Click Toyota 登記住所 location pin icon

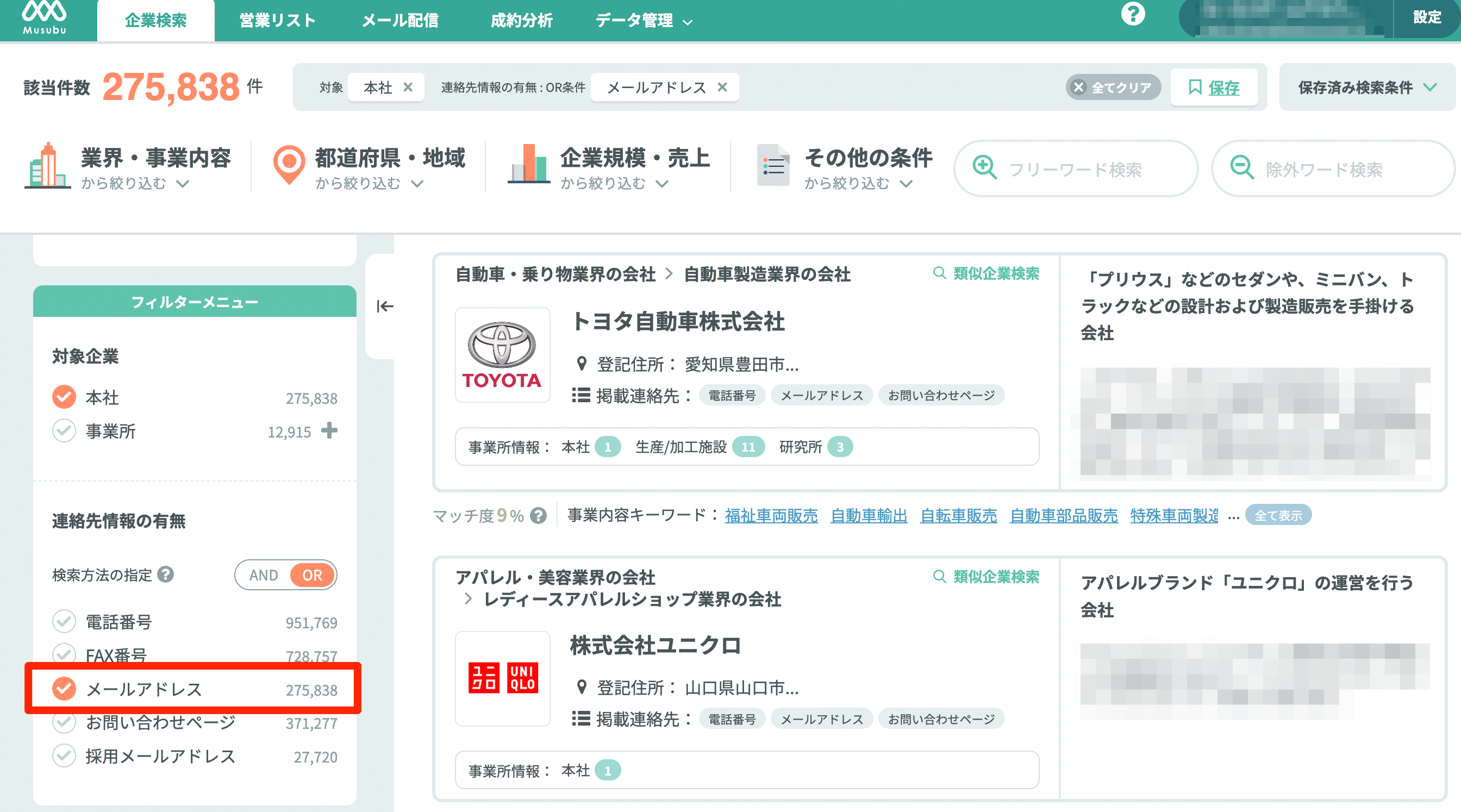point(581,364)
